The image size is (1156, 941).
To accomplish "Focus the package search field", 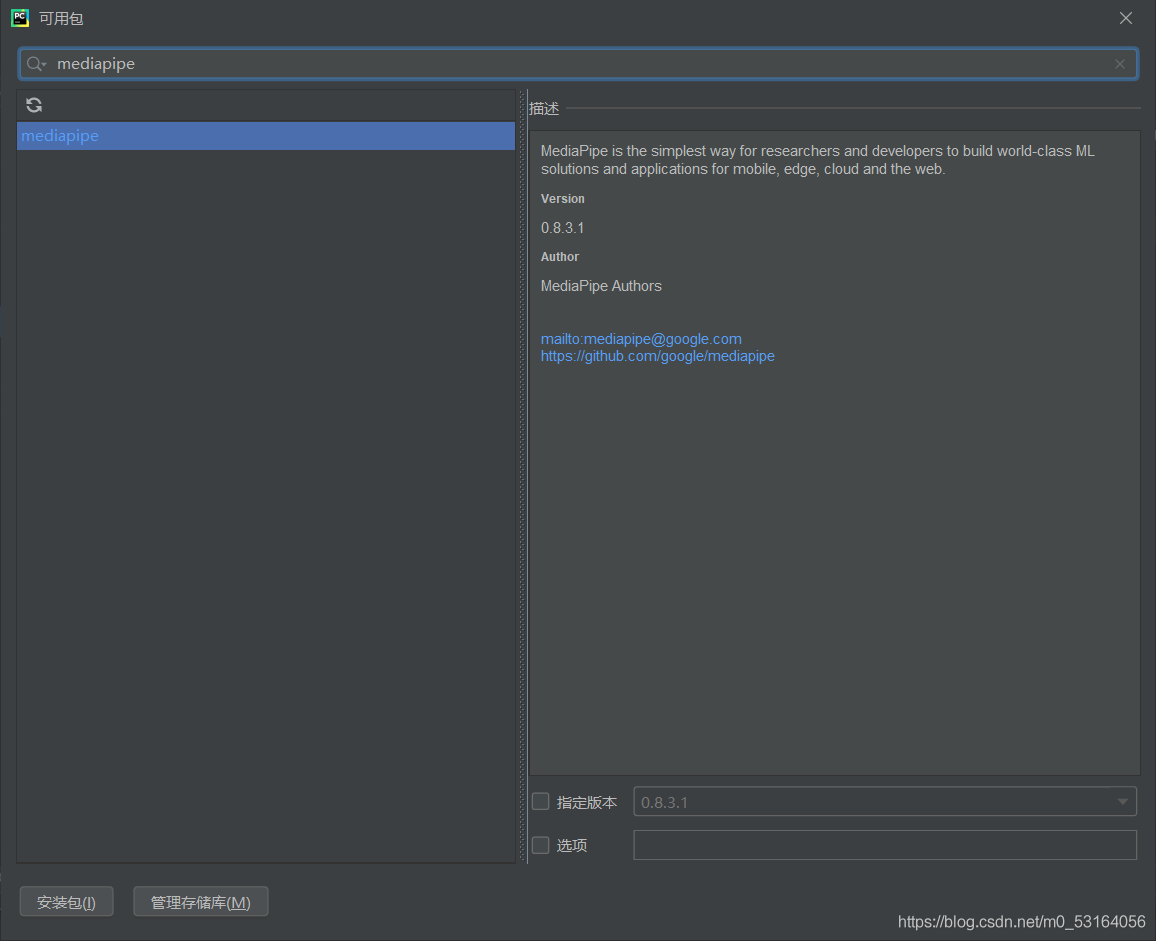I will pyautogui.click(x=578, y=64).
